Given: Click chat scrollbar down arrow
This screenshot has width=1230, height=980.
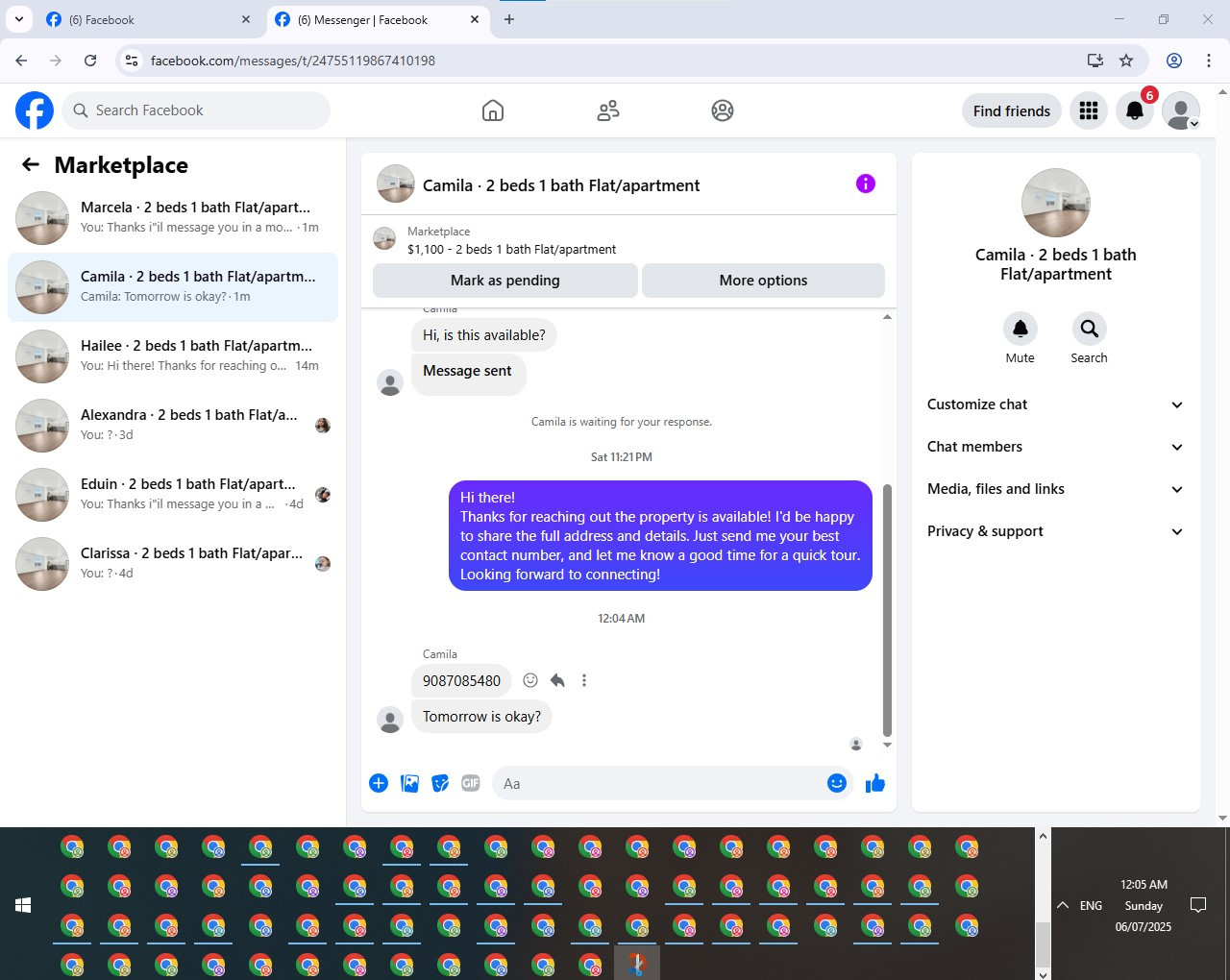Looking at the screenshot, I should (x=887, y=745).
